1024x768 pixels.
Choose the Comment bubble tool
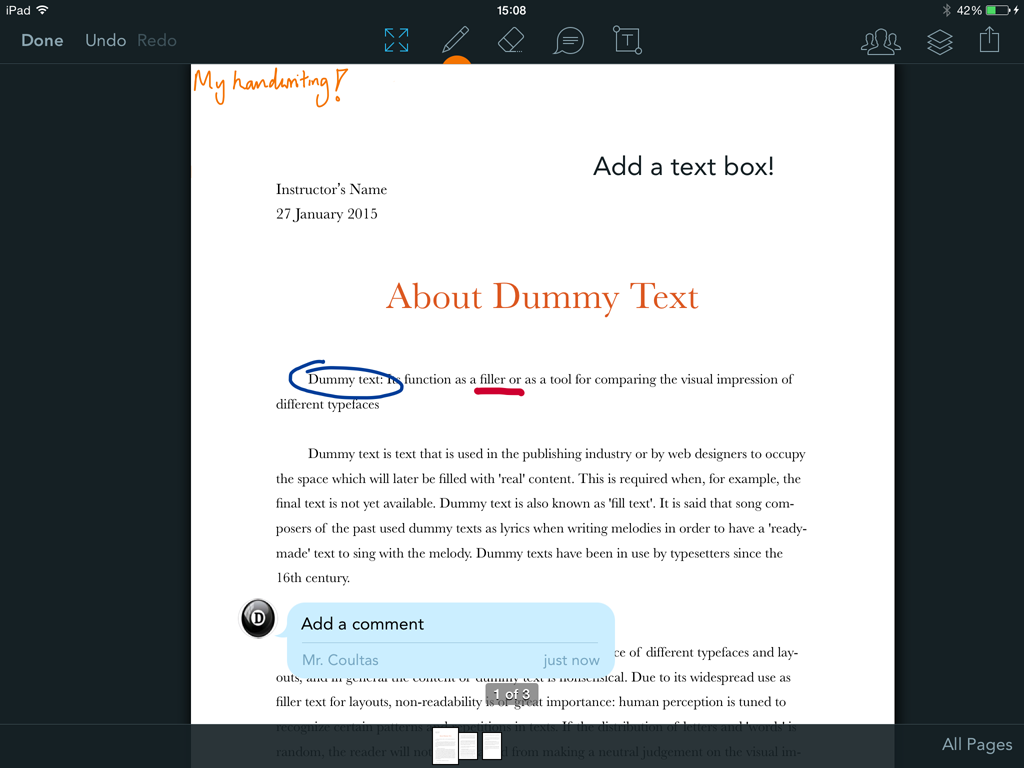point(569,41)
